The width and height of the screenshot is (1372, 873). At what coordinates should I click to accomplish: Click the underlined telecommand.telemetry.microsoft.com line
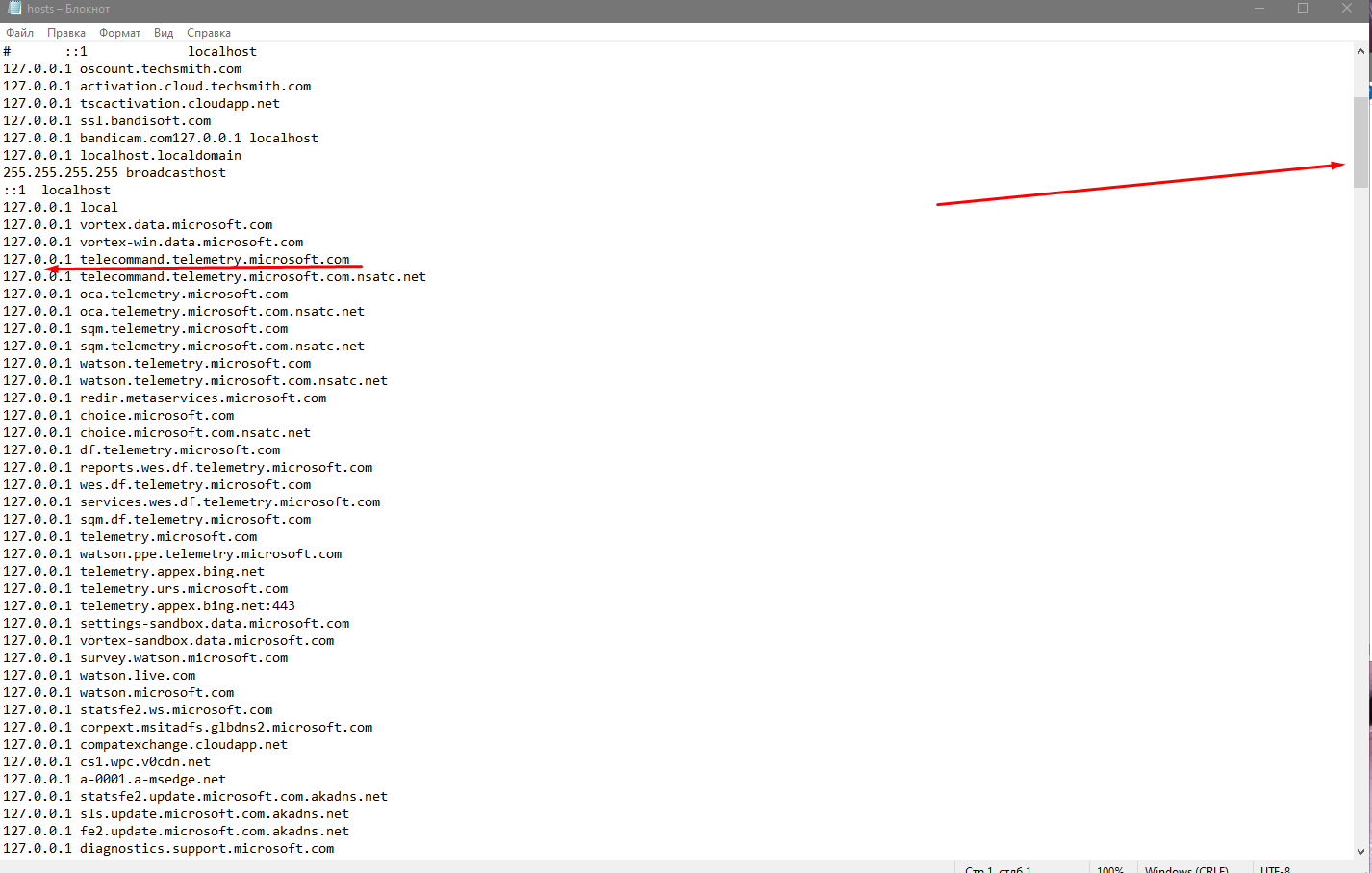click(x=176, y=260)
